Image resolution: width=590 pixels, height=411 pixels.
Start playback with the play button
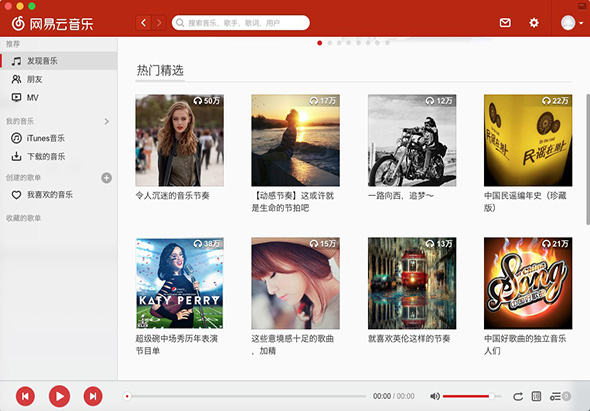tap(59, 396)
